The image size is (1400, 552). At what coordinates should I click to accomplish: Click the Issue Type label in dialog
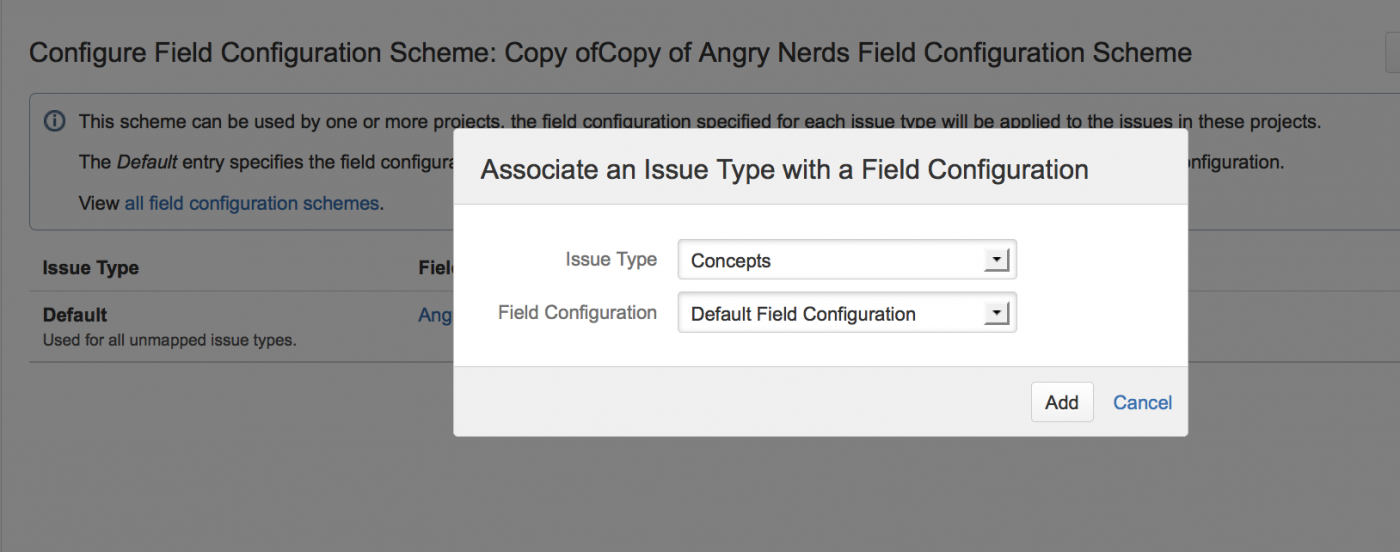point(611,259)
